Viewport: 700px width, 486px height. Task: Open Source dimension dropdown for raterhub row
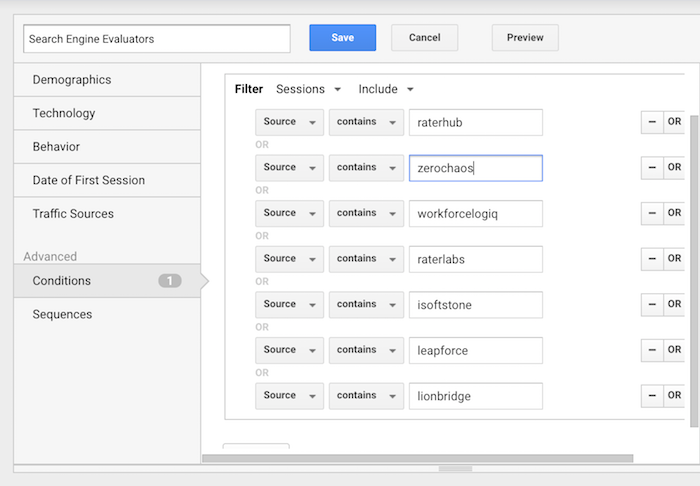pos(289,122)
